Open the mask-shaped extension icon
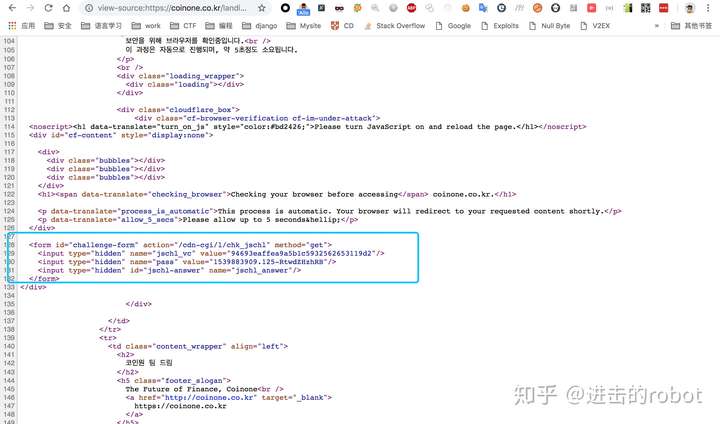Viewport: 720px width, 424px height. point(339,8)
